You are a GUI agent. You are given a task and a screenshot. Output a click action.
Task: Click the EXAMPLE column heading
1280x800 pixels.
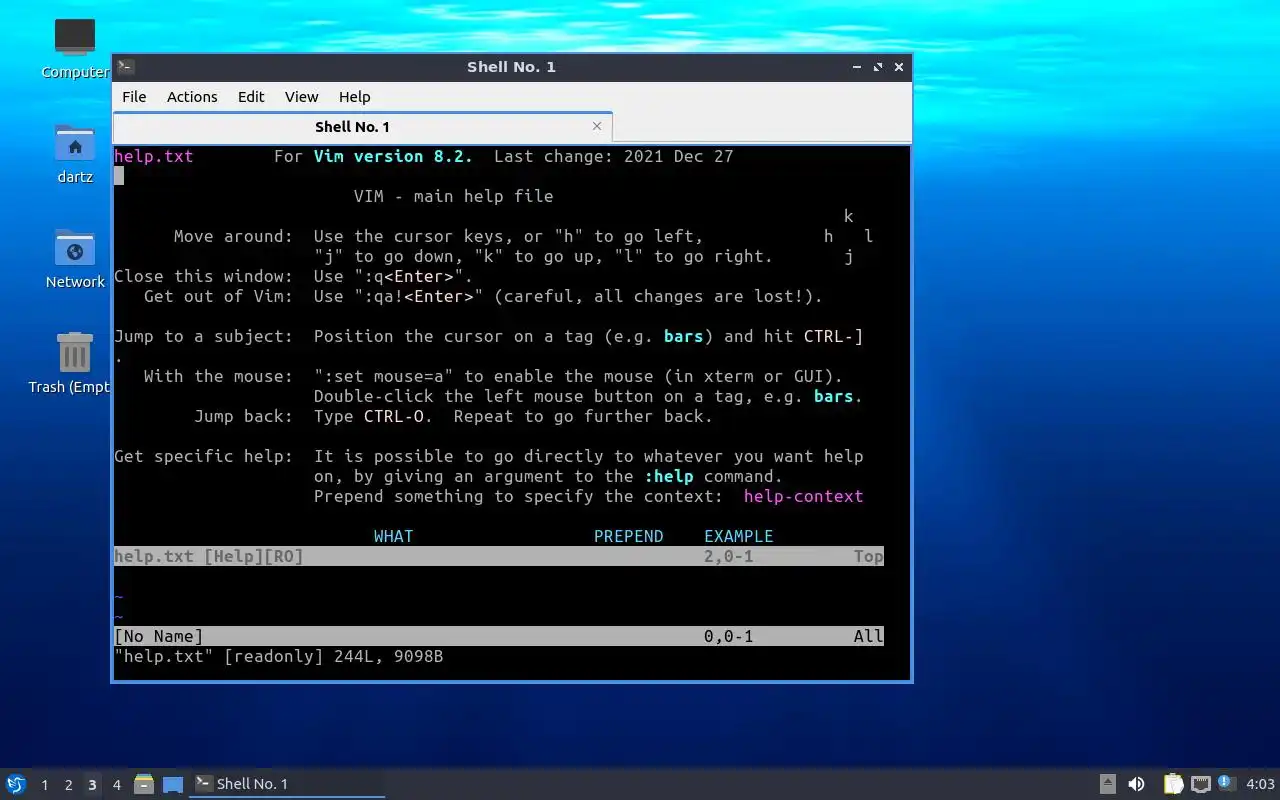pos(738,536)
